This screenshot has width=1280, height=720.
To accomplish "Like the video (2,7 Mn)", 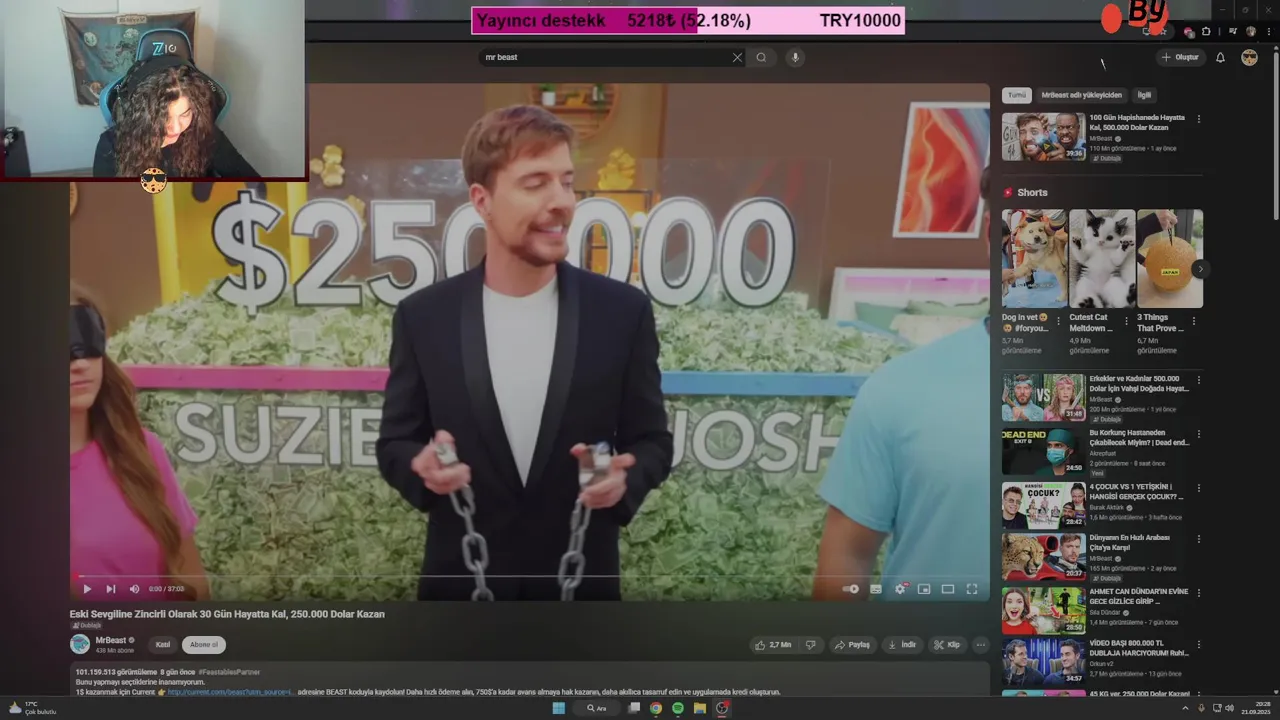I will (x=773, y=645).
